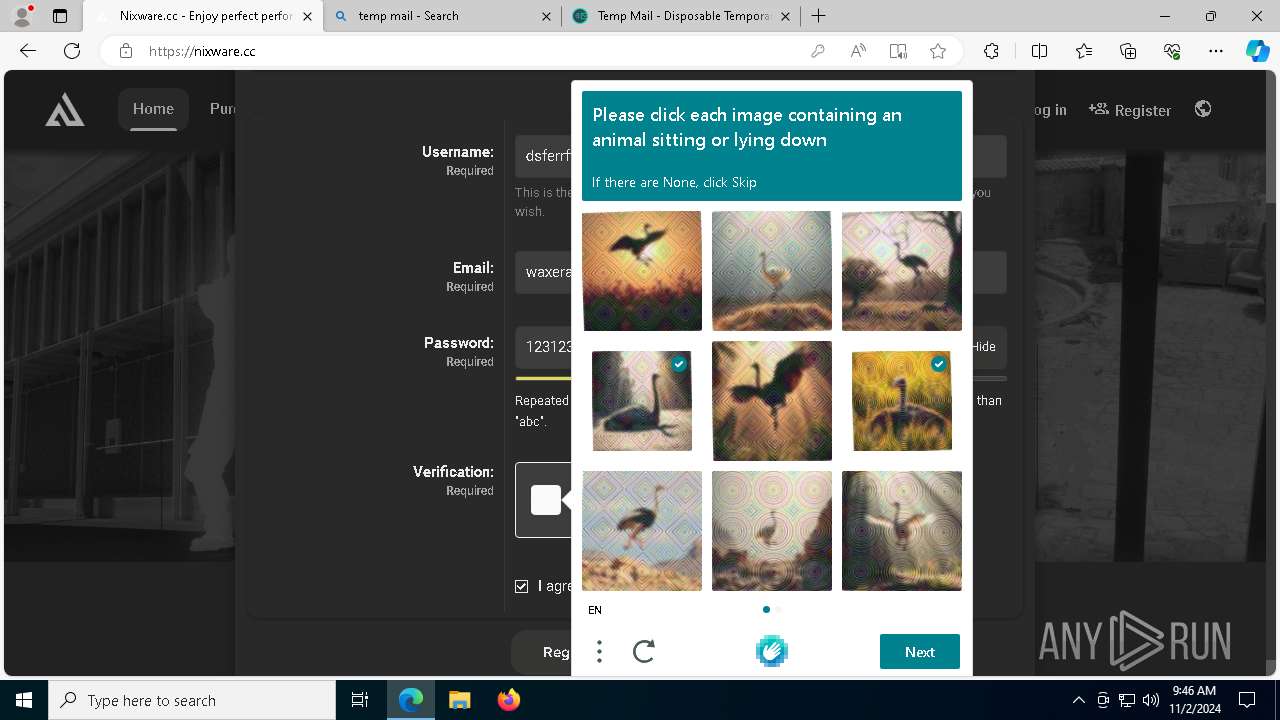Image resolution: width=1280 pixels, height=720 pixels.
Task: View site information lock icon
Action: [126, 51]
